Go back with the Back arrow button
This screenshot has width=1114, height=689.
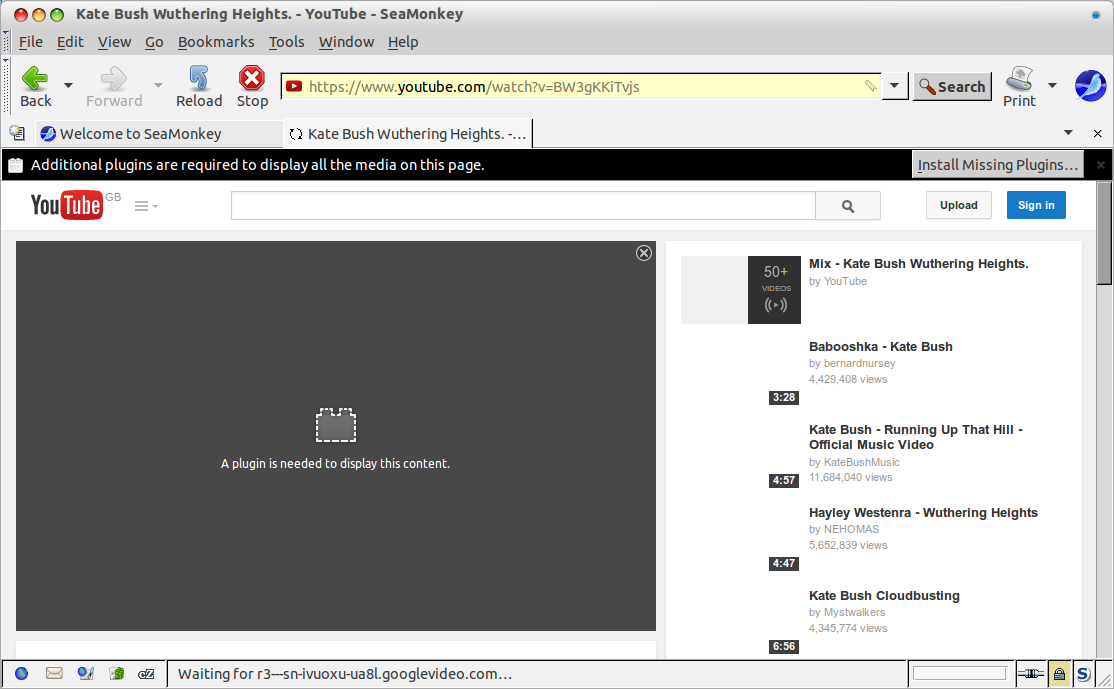coord(35,87)
